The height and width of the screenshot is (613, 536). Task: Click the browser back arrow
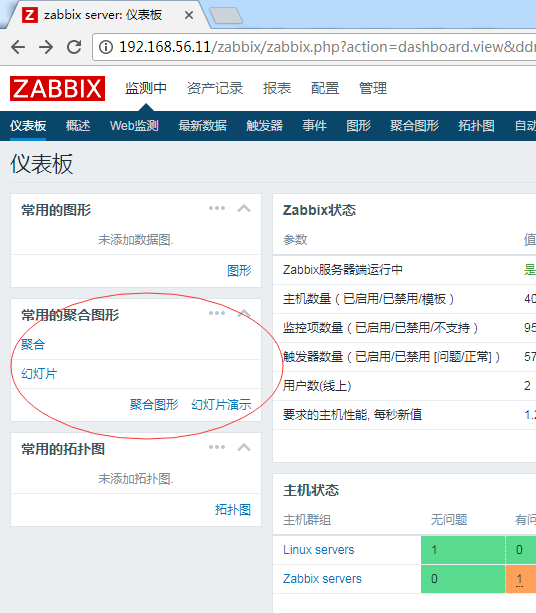tap(18, 47)
